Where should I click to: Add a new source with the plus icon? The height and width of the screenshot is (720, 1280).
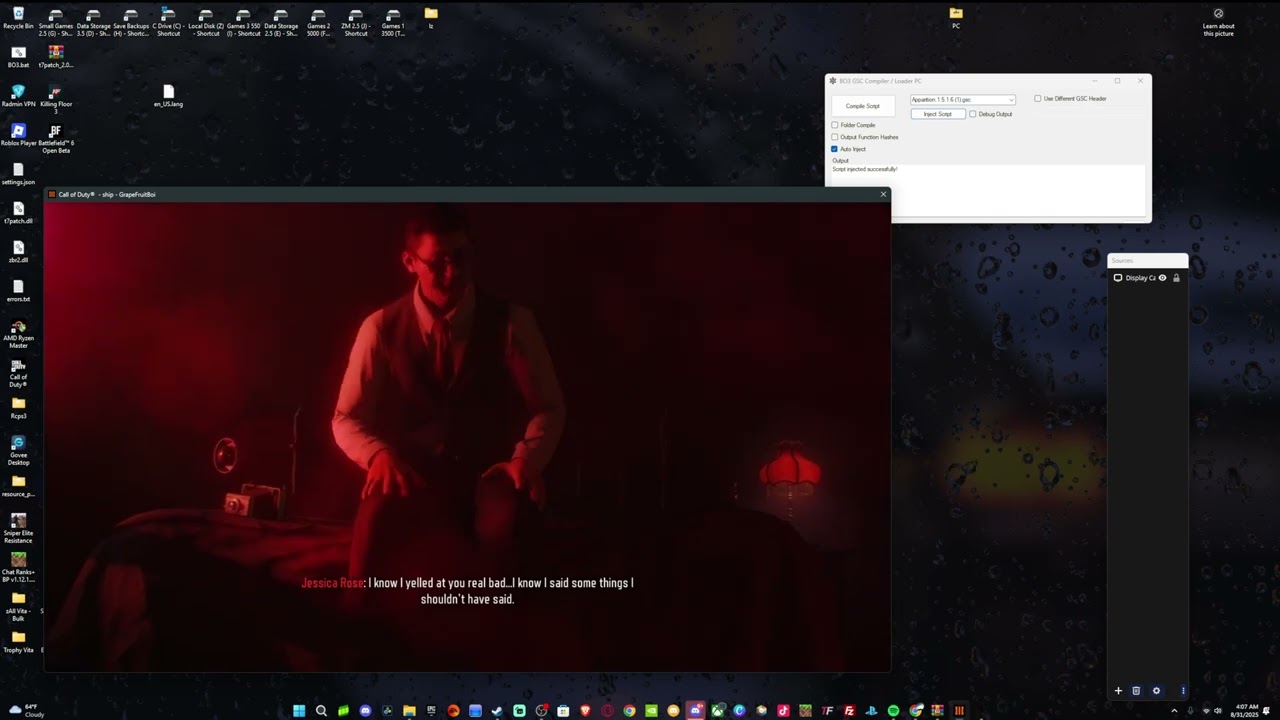1118,691
